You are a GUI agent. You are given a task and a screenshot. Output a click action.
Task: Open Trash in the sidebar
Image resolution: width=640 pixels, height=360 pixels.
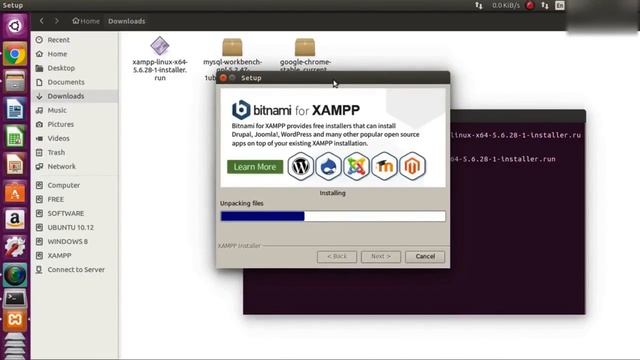pos(75,152)
